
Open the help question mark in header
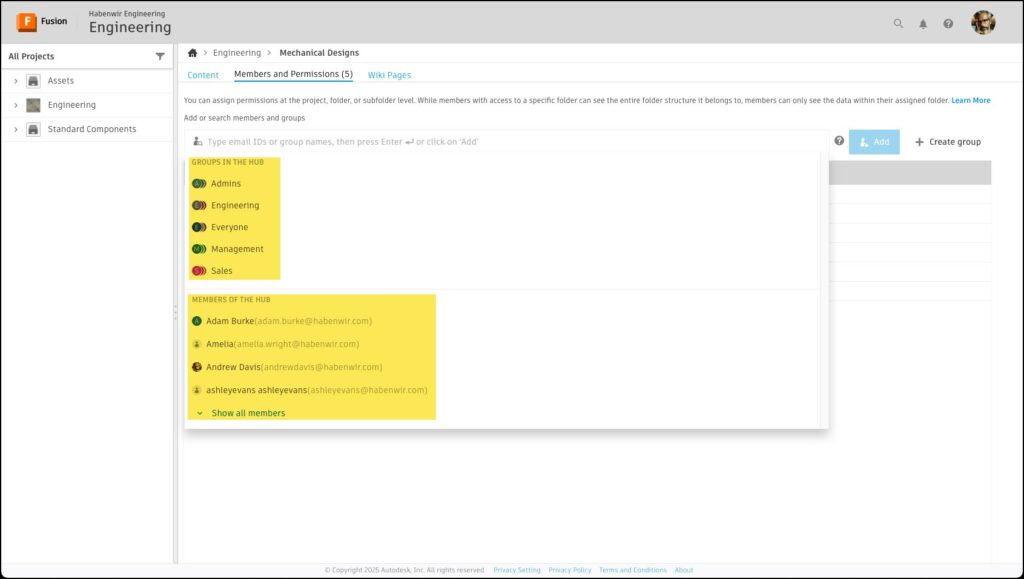point(948,23)
